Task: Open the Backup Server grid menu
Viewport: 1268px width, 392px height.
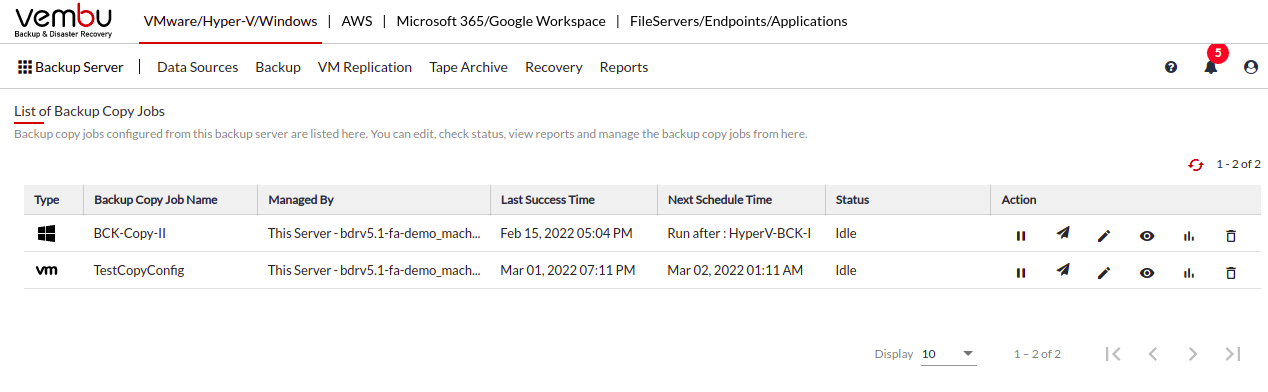Action: click(71, 67)
